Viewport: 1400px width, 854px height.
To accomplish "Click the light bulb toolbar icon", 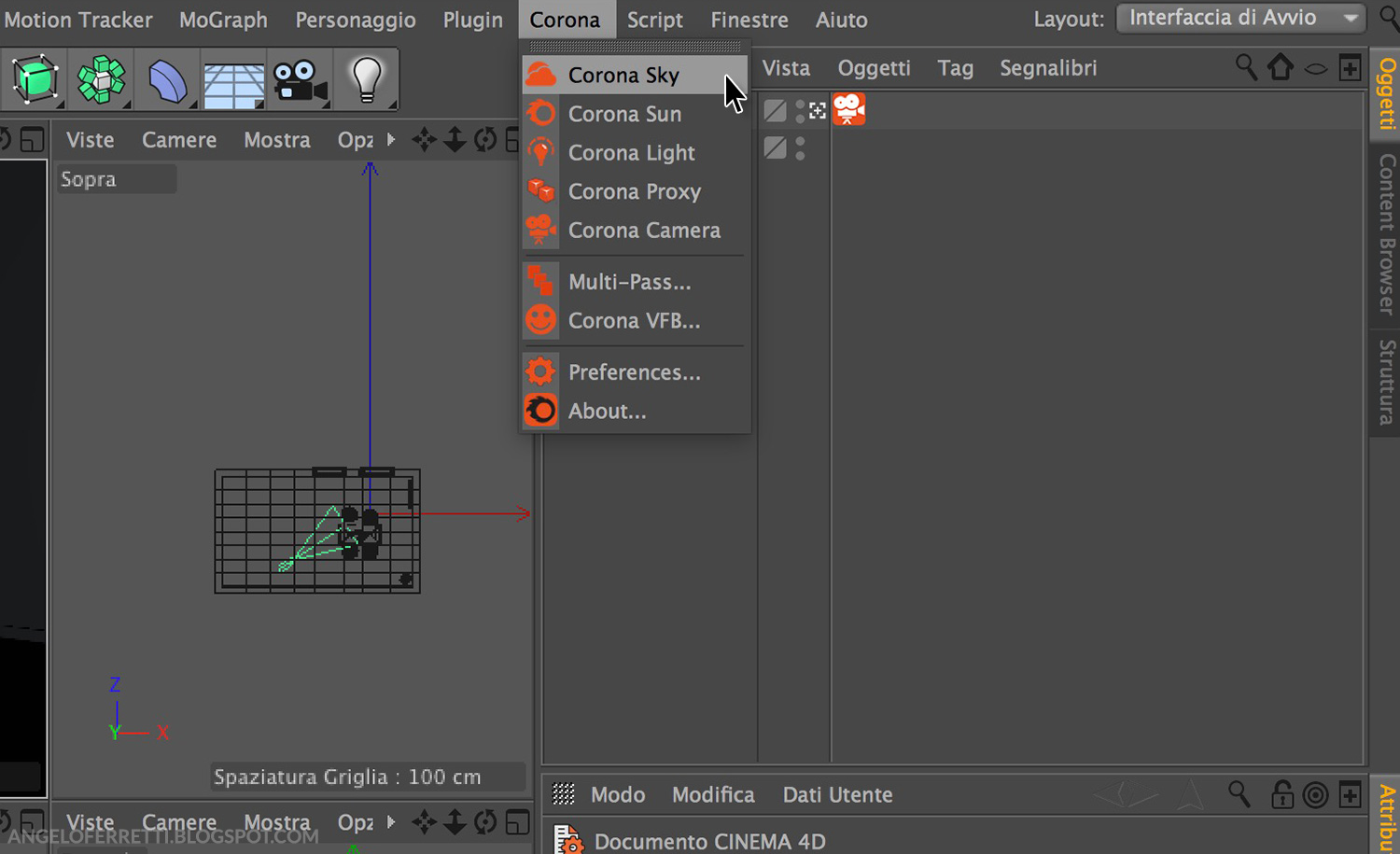I will coord(367,79).
